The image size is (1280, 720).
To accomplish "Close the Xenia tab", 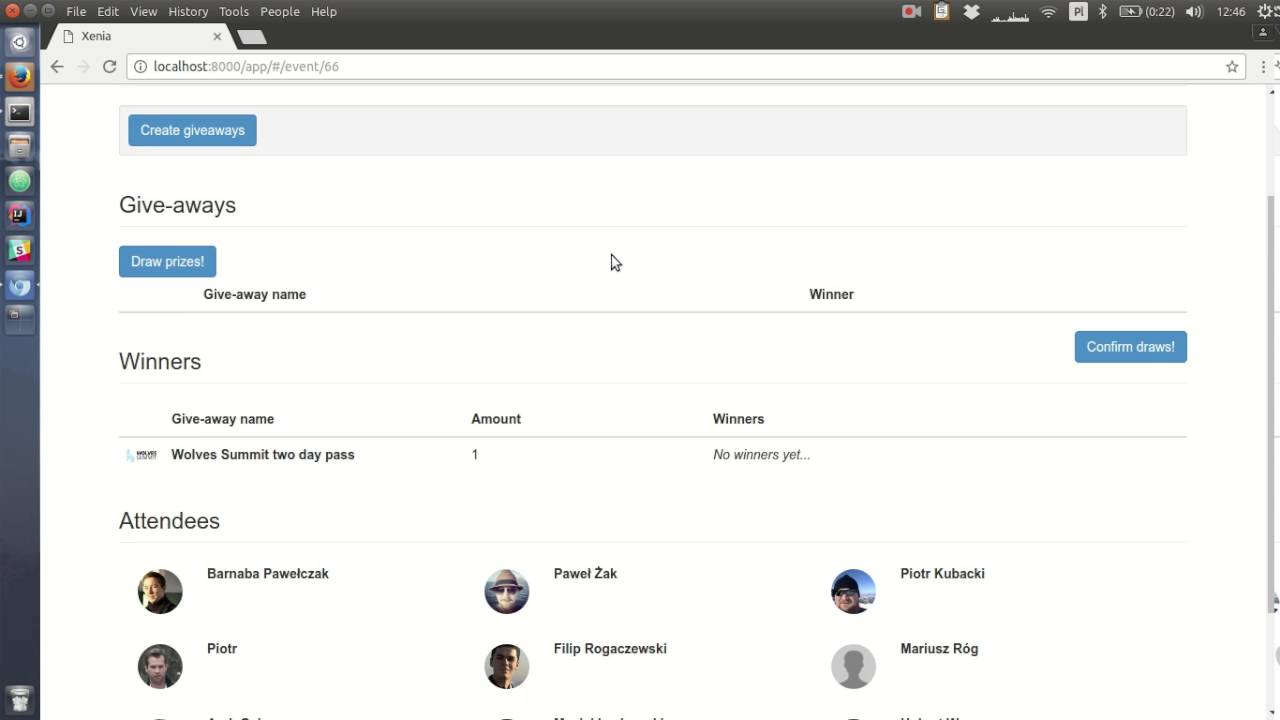I will [x=217, y=36].
